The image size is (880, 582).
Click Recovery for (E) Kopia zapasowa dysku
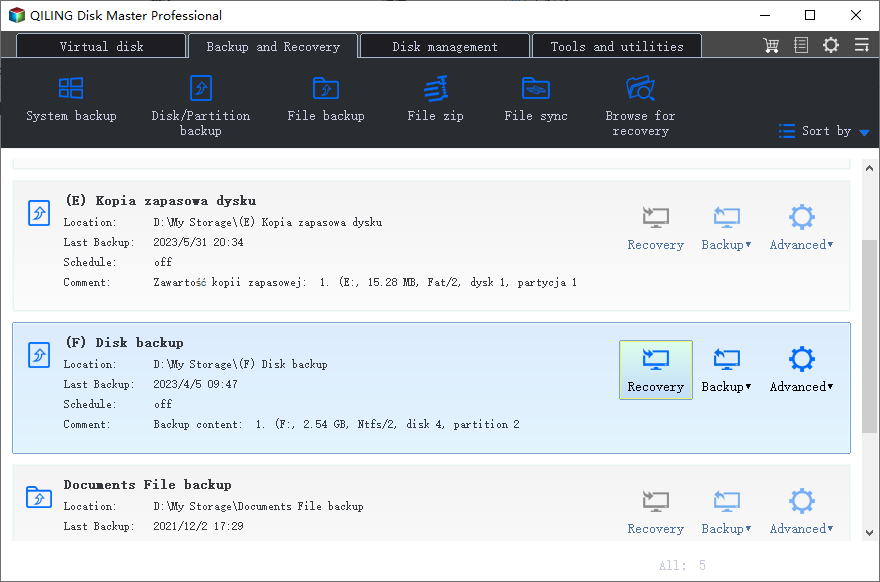[656, 228]
